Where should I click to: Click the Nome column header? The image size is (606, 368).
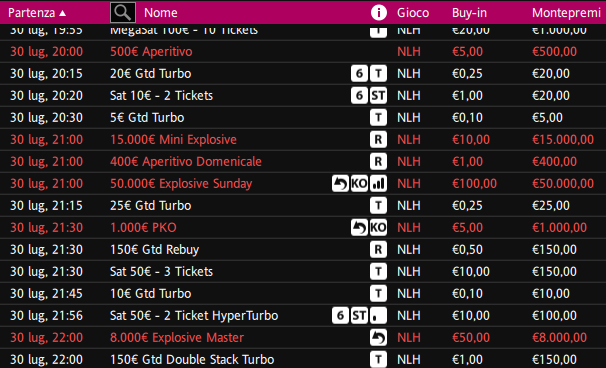tap(160, 13)
